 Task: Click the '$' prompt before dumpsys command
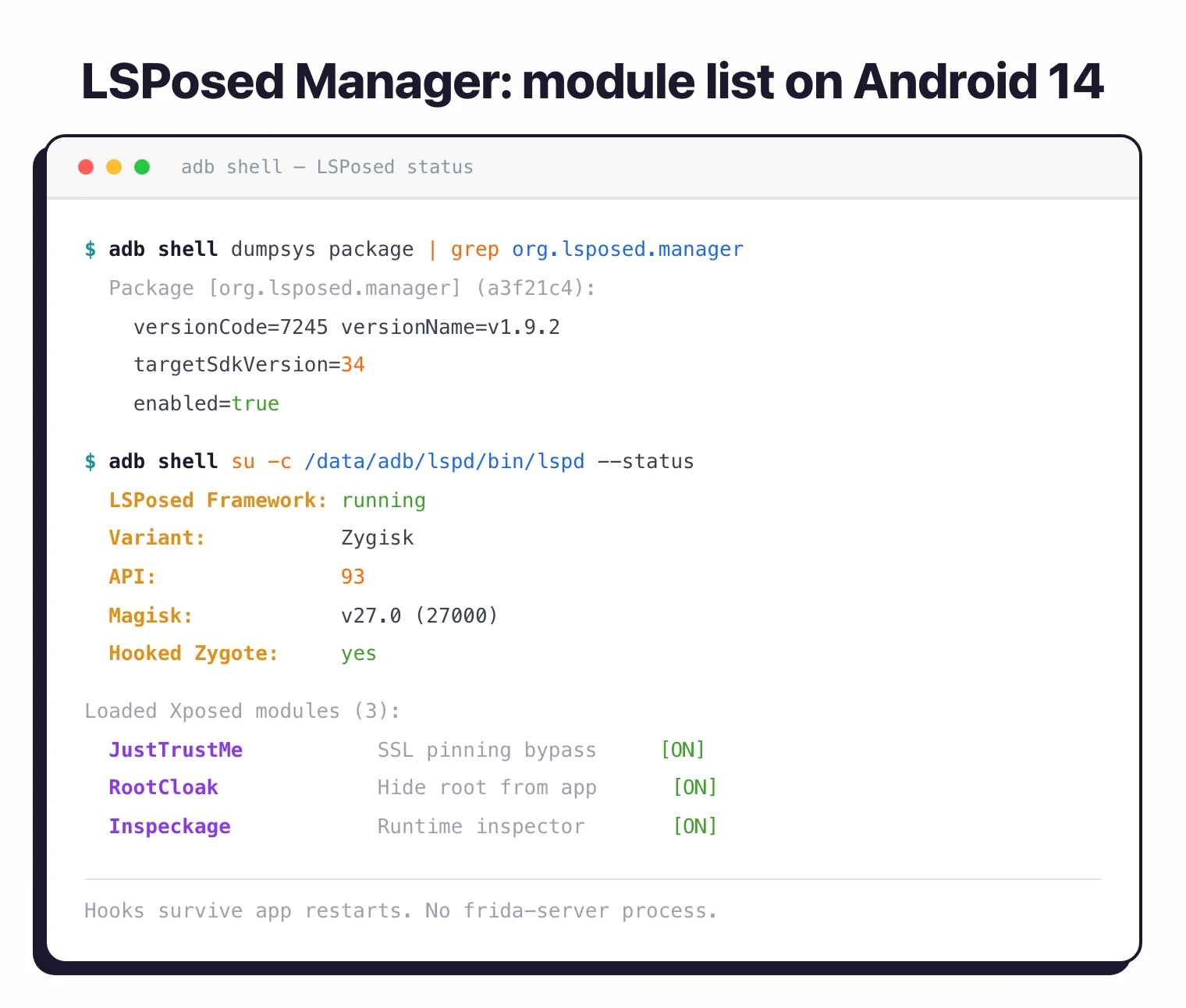91,250
